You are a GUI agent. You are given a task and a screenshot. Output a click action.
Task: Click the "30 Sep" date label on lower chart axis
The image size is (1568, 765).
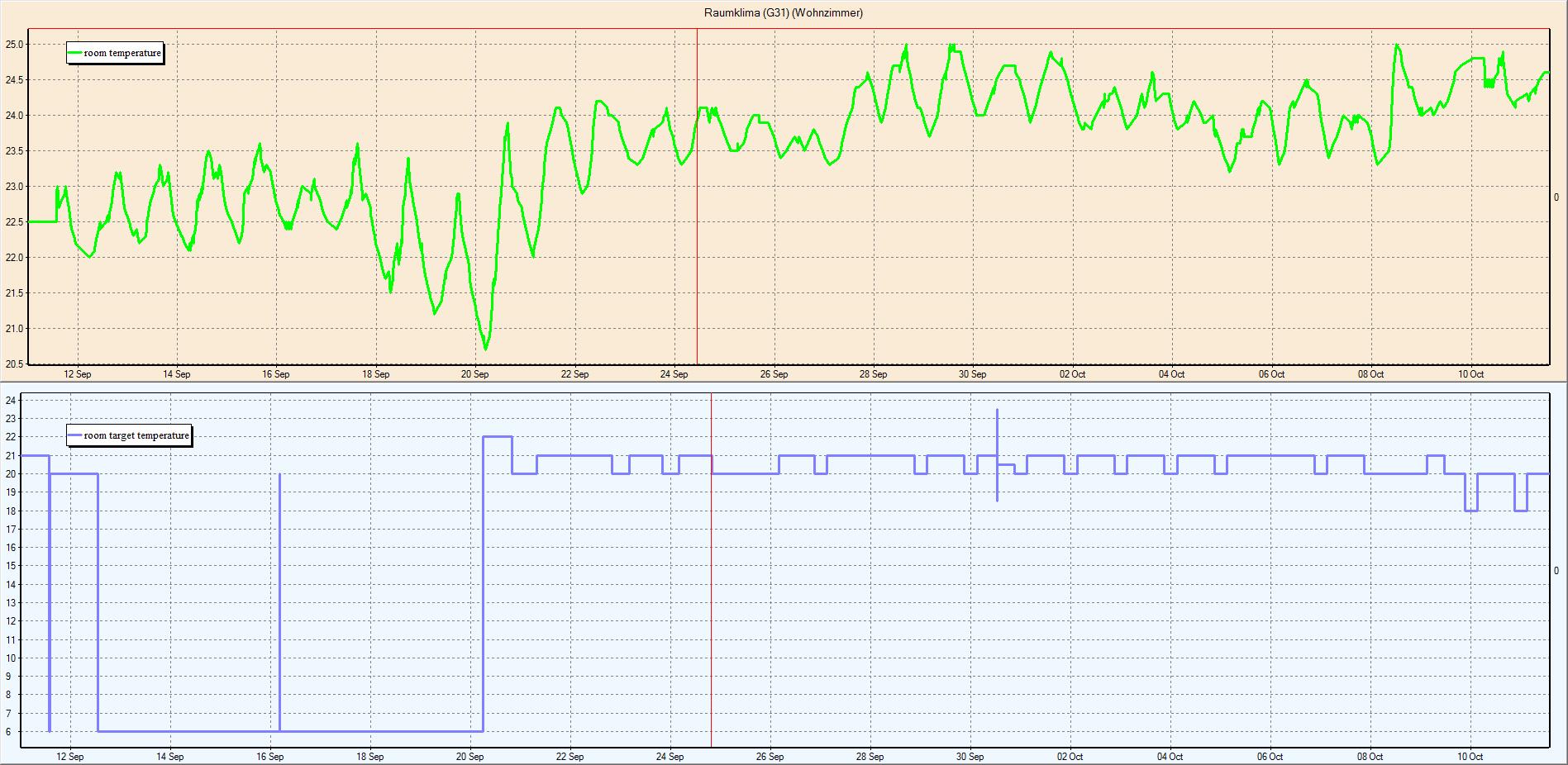coord(970,757)
